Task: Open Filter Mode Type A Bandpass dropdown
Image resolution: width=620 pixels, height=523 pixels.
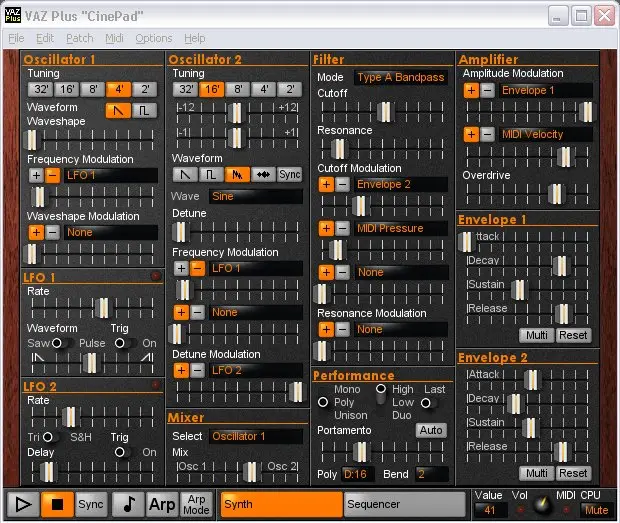Action: tap(401, 77)
